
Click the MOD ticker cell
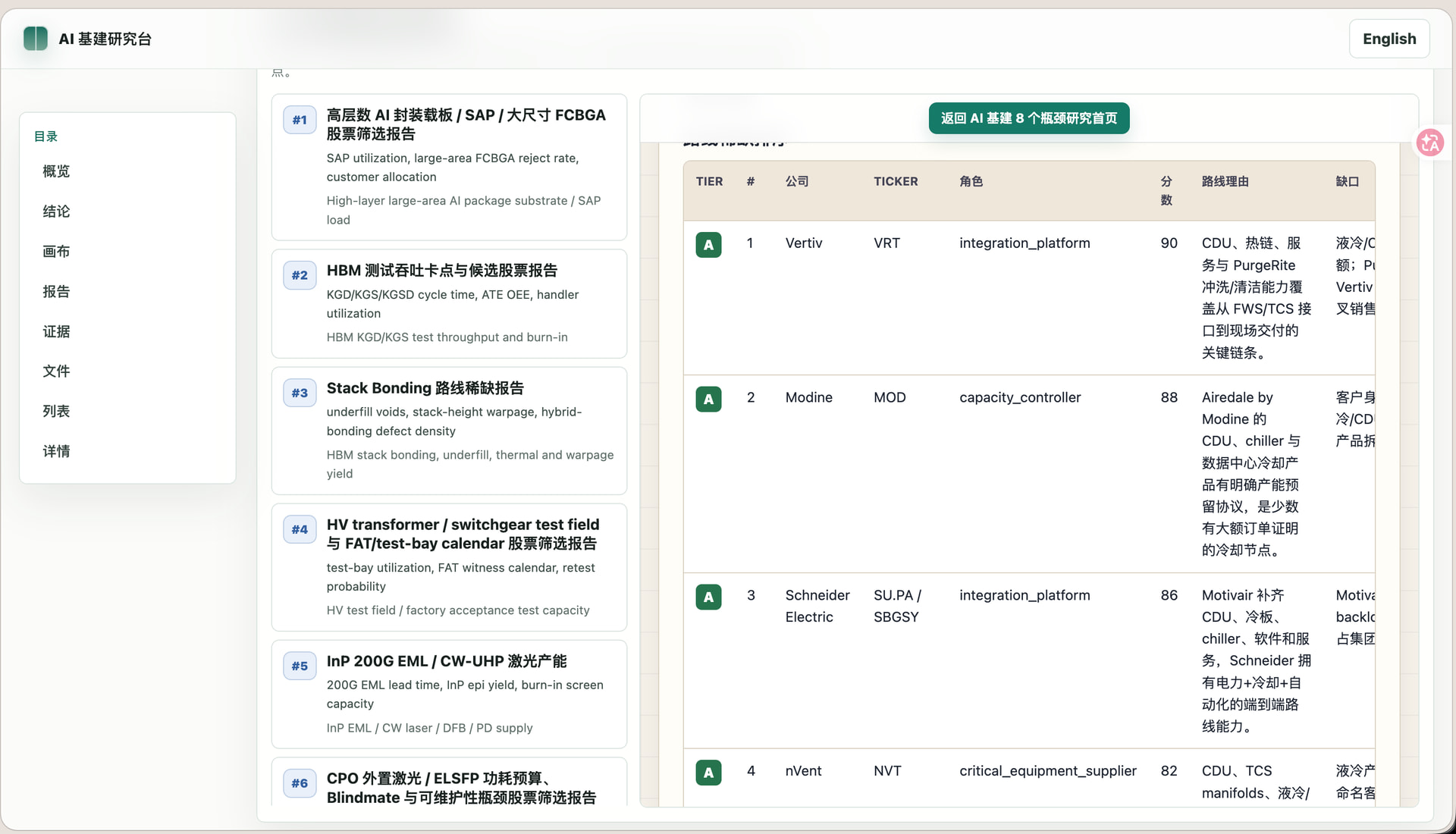point(890,398)
